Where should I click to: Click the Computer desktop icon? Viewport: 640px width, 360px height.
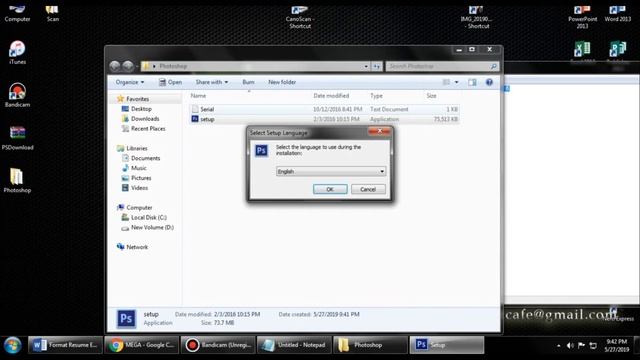pos(17,13)
